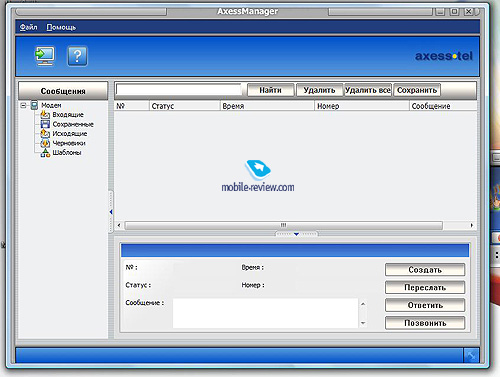
Task: Collapse the left panel with the blue arrow
Action: pyautogui.click(x=111, y=212)
